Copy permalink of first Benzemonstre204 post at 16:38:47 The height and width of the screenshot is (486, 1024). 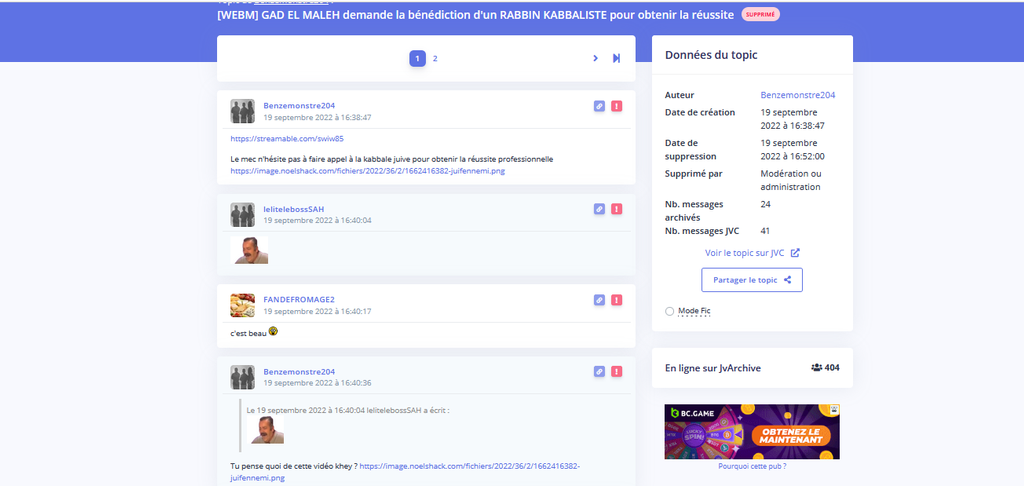(x=599, y=106)
